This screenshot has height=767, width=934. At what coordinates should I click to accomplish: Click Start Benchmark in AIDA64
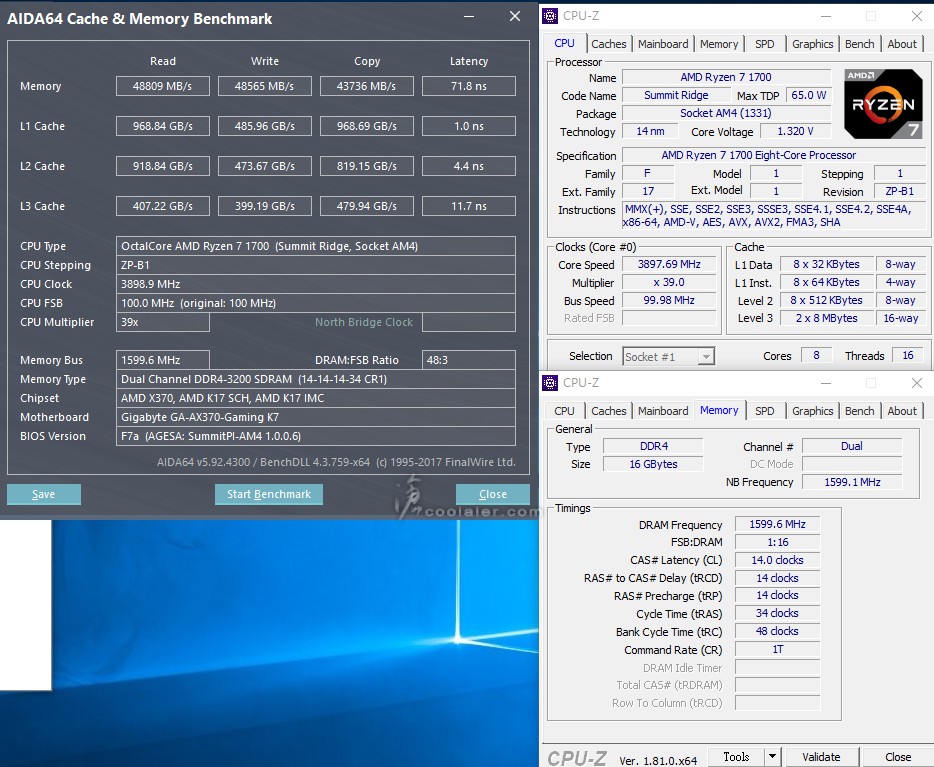coord(269,494)
